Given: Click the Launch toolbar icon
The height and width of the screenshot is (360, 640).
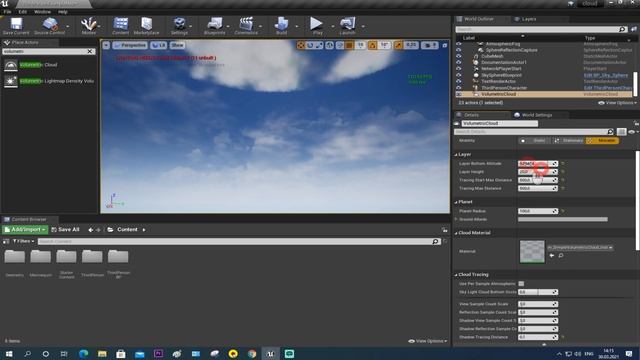Looking at the screenshot, I should pyautogui.click(x=347, y=24).
